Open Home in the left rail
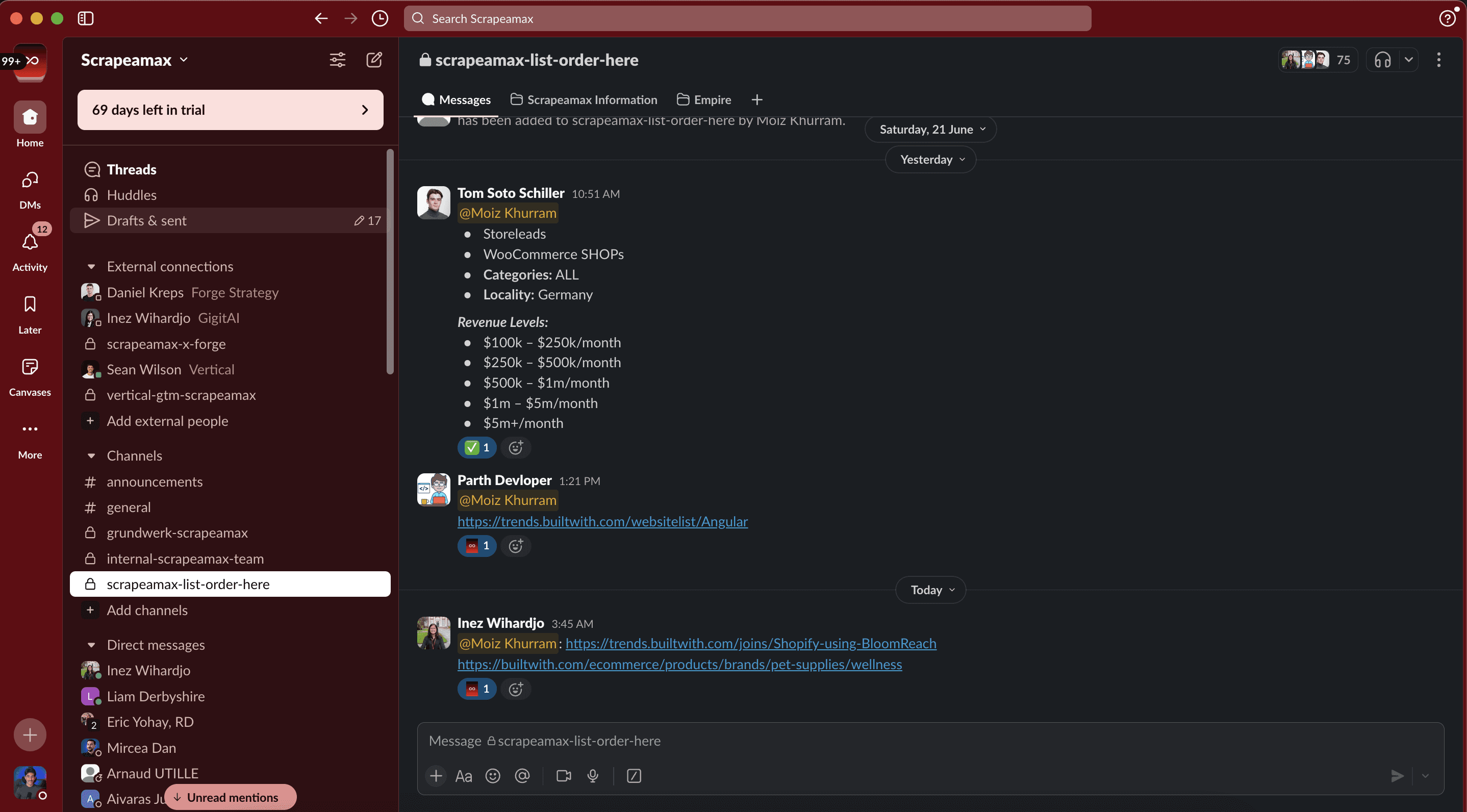1467x812 pixels. click(x=30, y=124)
